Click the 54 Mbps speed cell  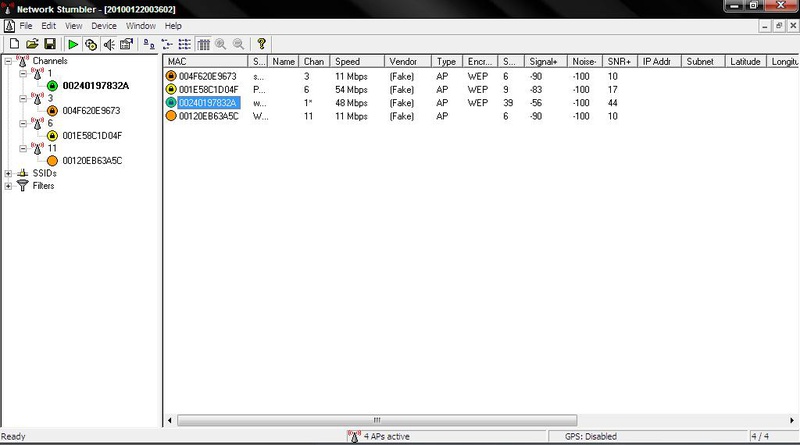click(x=351, y=89)
